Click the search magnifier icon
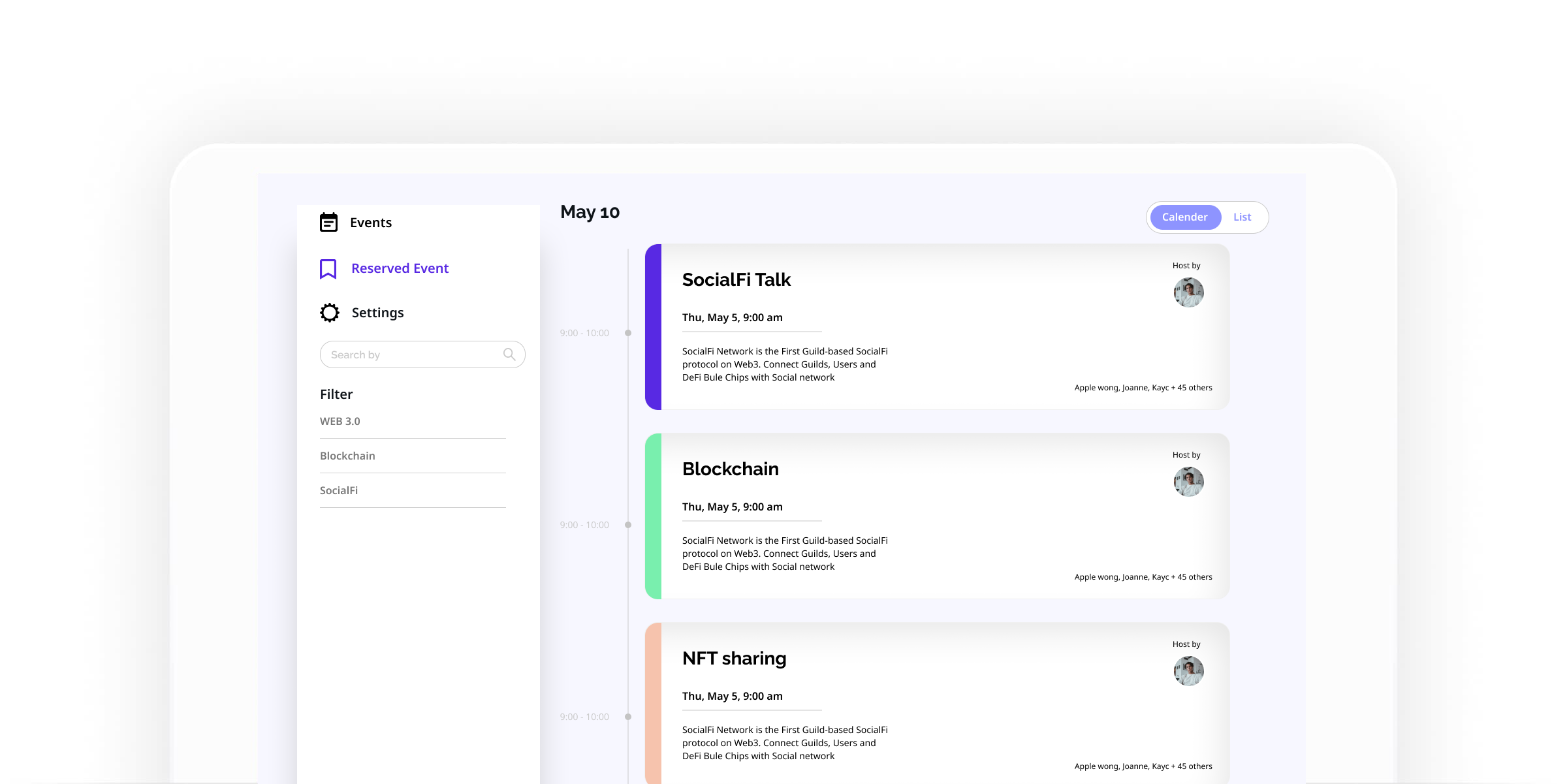The image size is (1567, 784). pos(509,354)
